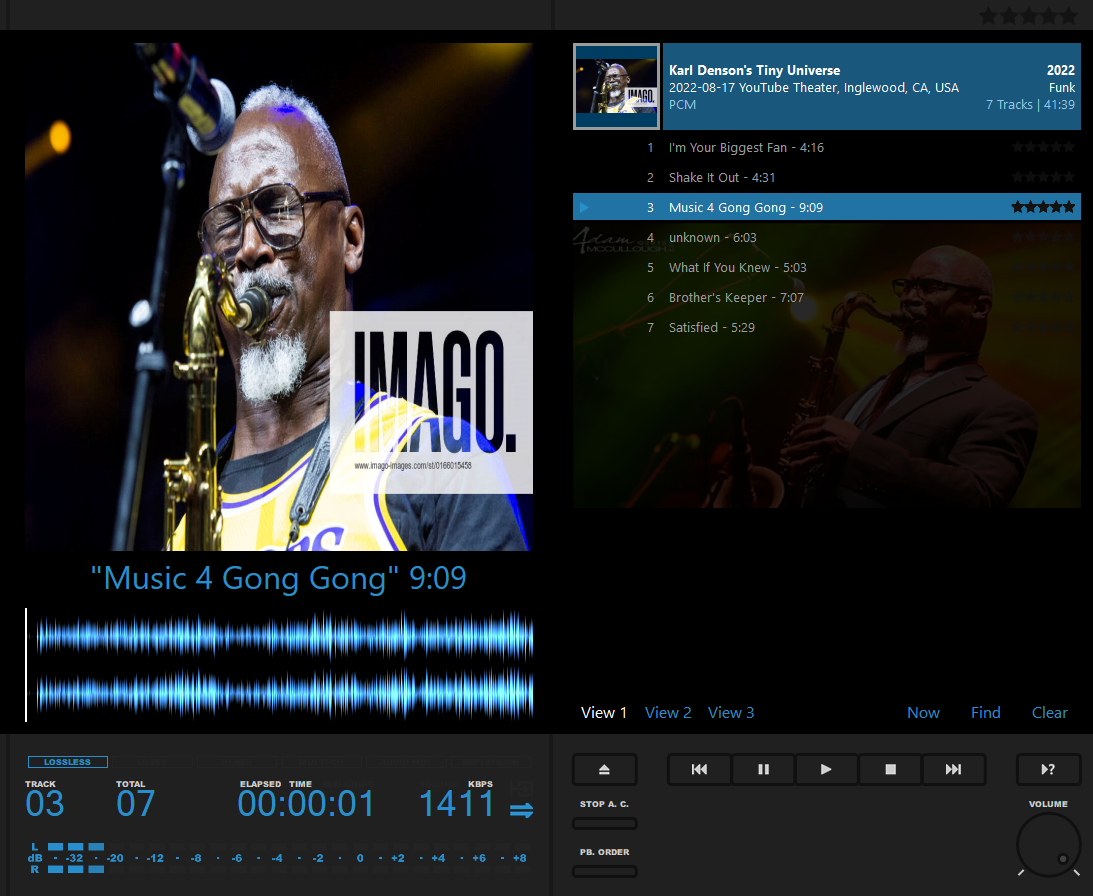Adjust the Volume knob

pyautogui.click(x=1048, y=844)
